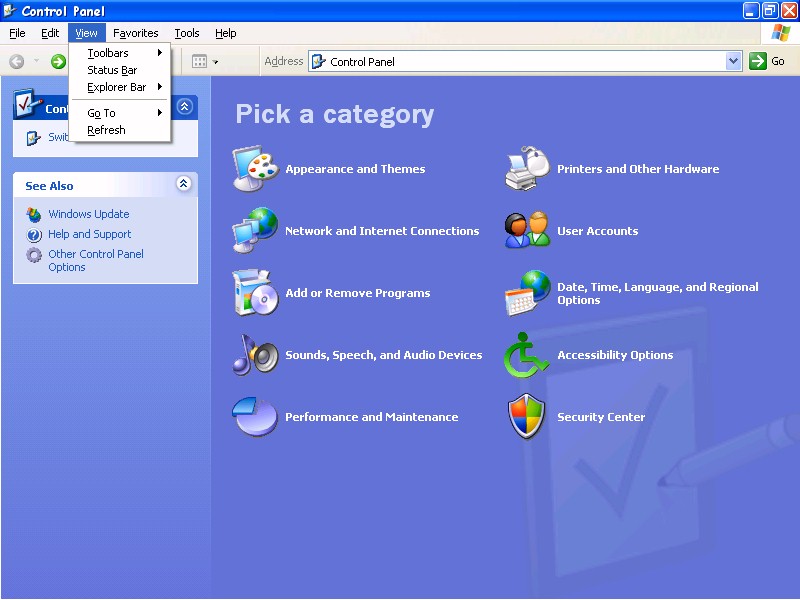The height and width of the screenshot is (600, 800).
Task: Open the File menu
Action: click(x=17, y=33)
